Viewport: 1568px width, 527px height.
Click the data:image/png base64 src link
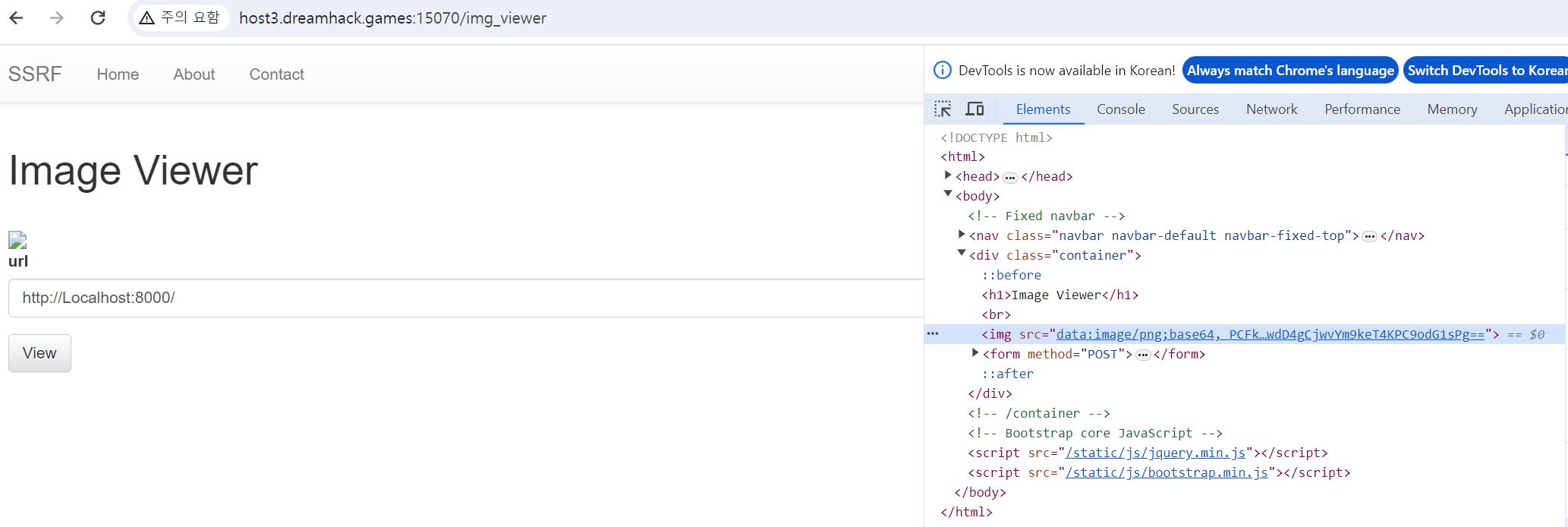(1270, 334)
